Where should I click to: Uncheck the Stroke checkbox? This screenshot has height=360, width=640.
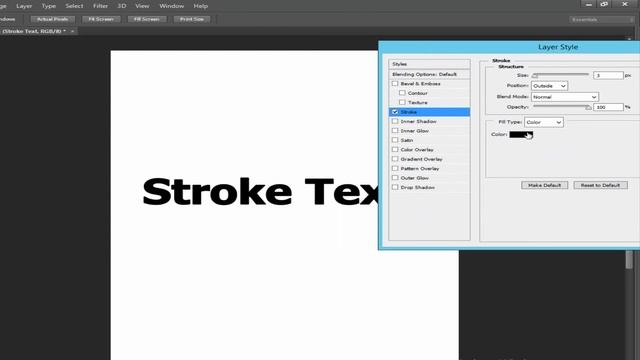(x=395, y=112)
